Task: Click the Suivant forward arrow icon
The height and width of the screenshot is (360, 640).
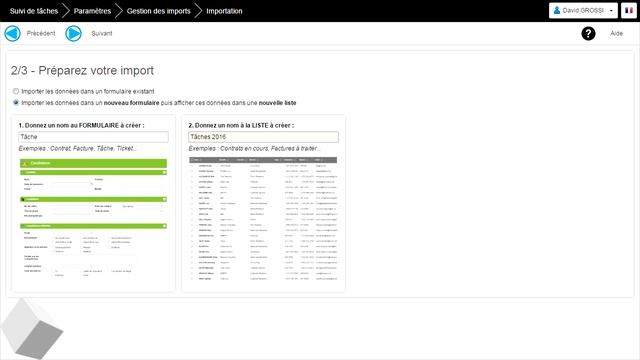Action: click(x=73, y=33)
